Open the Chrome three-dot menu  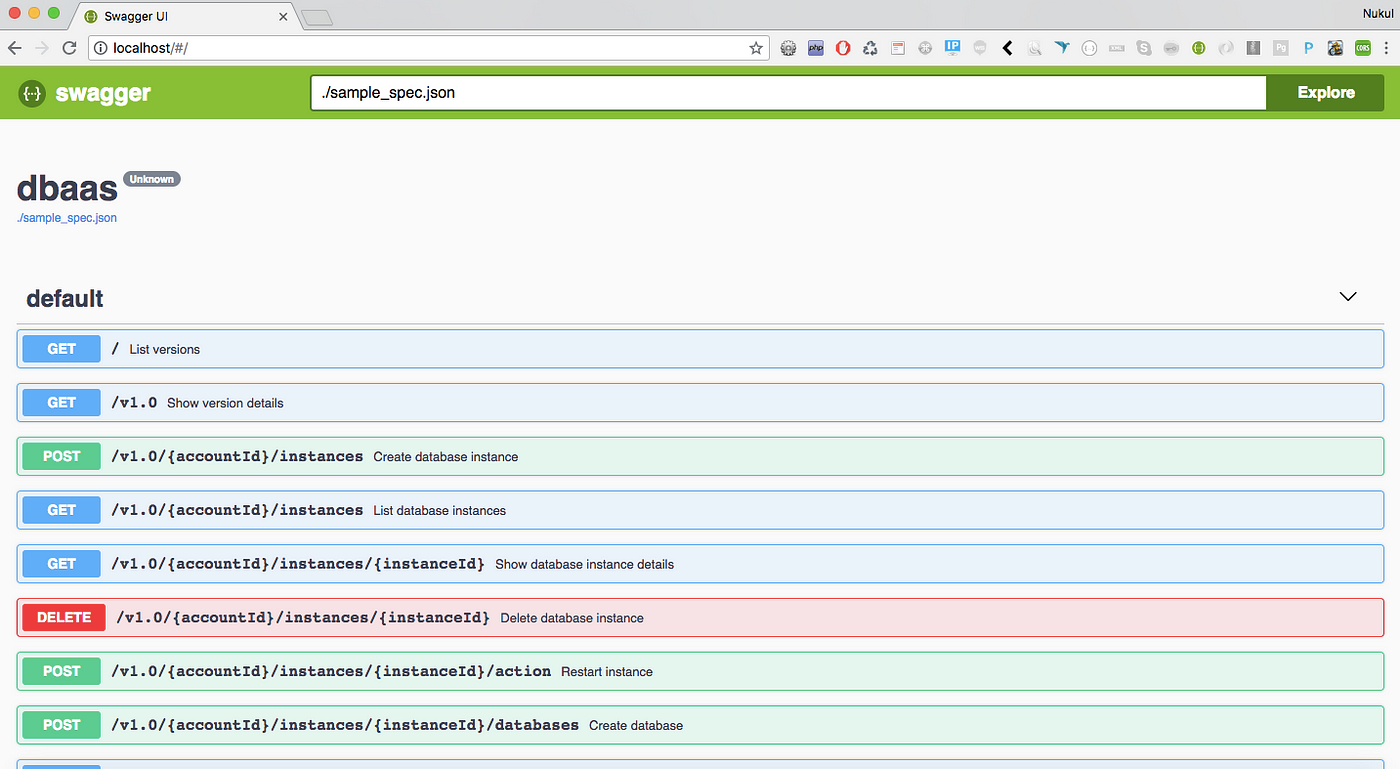click(x=1386, y=48)
